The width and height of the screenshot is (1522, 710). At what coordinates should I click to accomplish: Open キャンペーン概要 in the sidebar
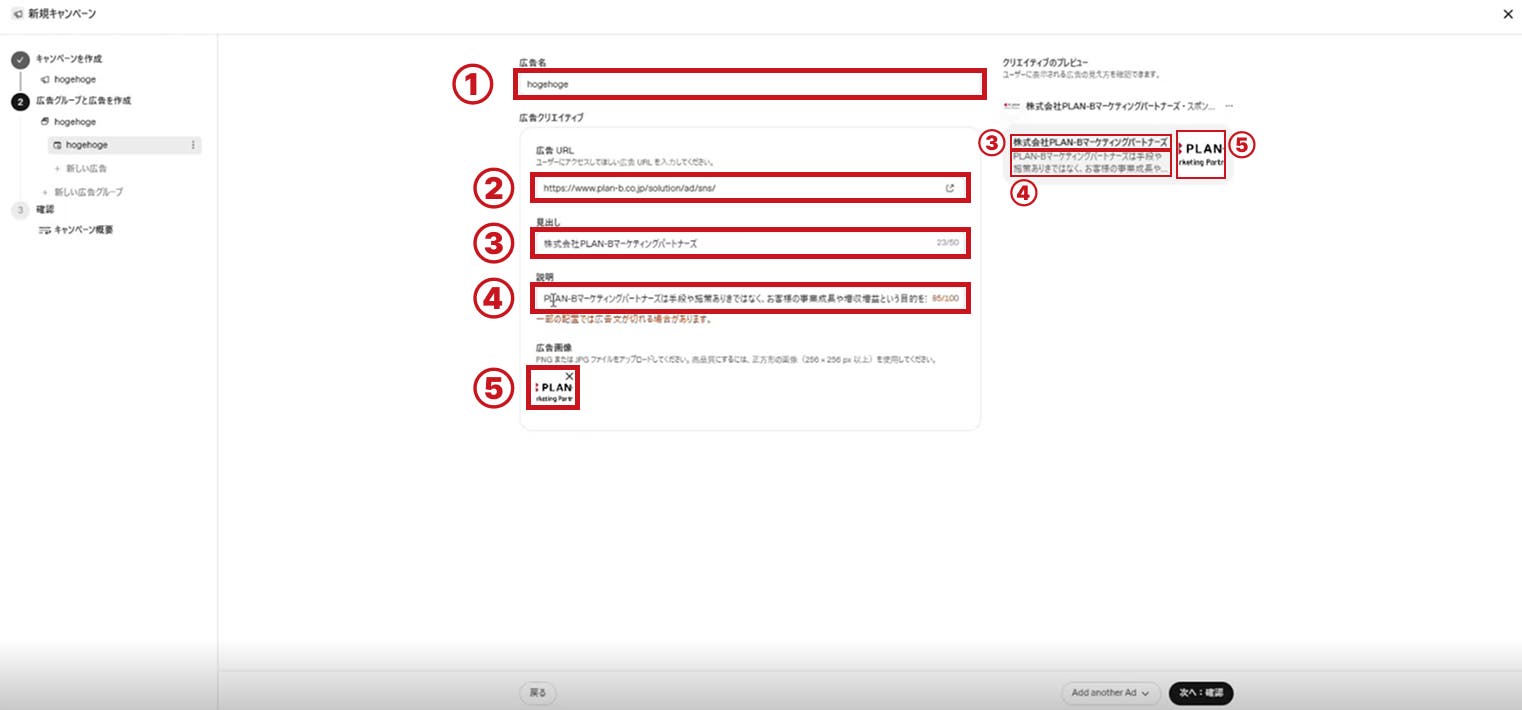tap(83, 230)
